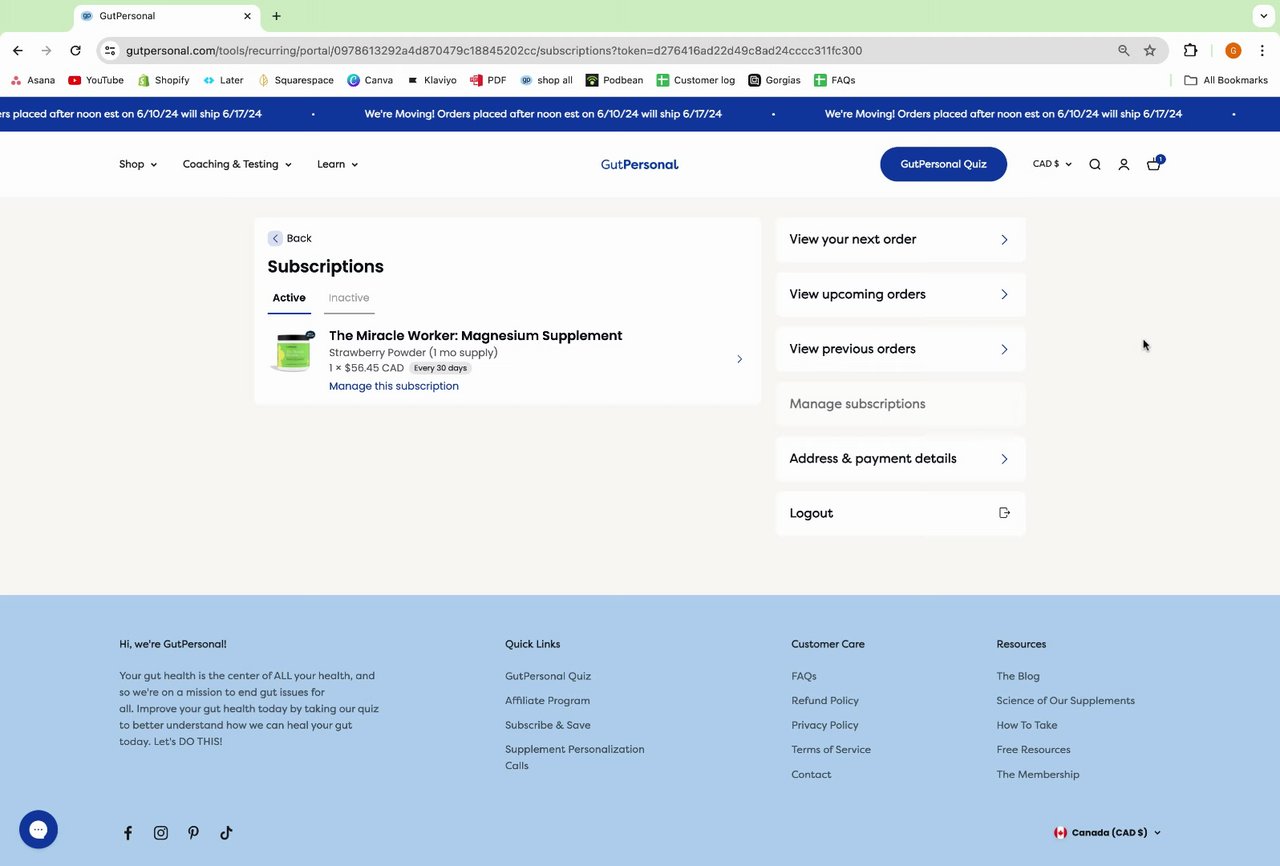Open the Asana bookmark
This screenshot has height=866, width=1280.
tap(33, 80)
